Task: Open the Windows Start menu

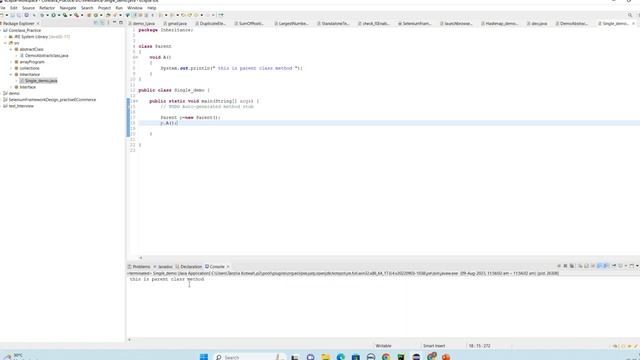Action: pos(204,357)
